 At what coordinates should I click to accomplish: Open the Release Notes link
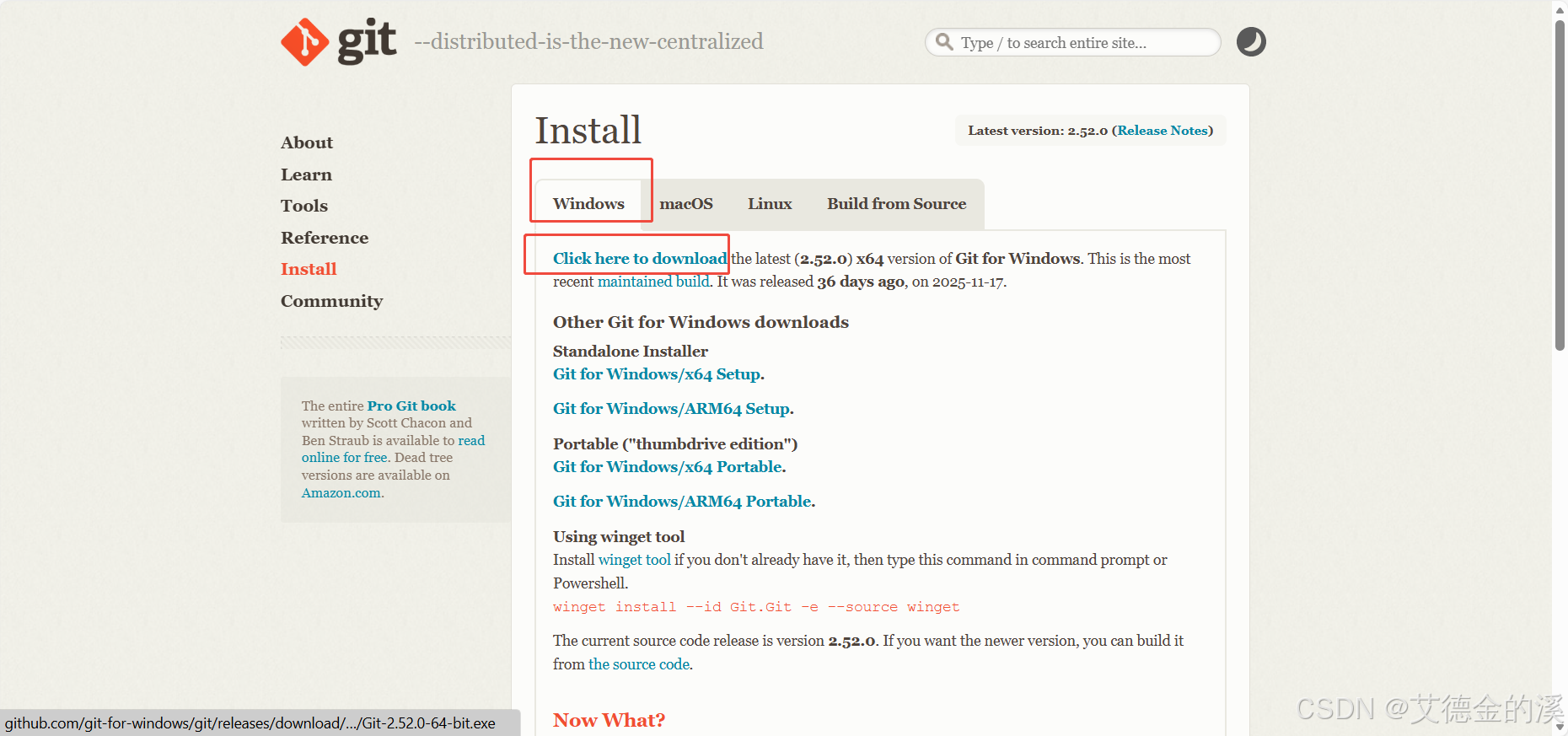(x=1163, y=131)
